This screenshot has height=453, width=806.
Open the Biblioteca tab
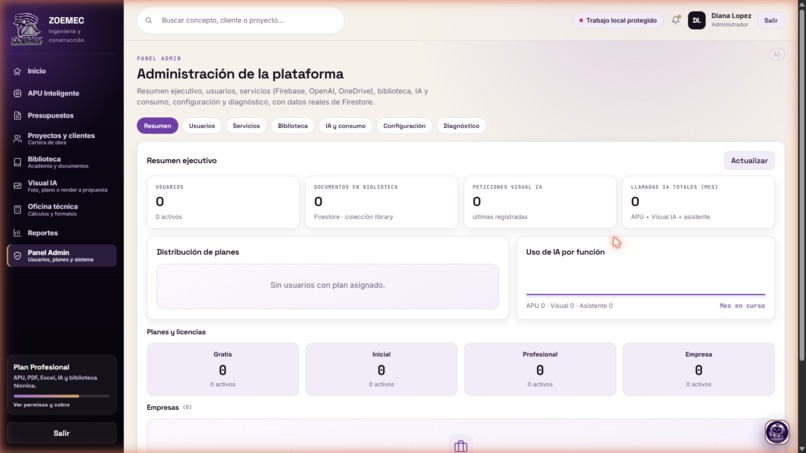(x=292, y=125)
